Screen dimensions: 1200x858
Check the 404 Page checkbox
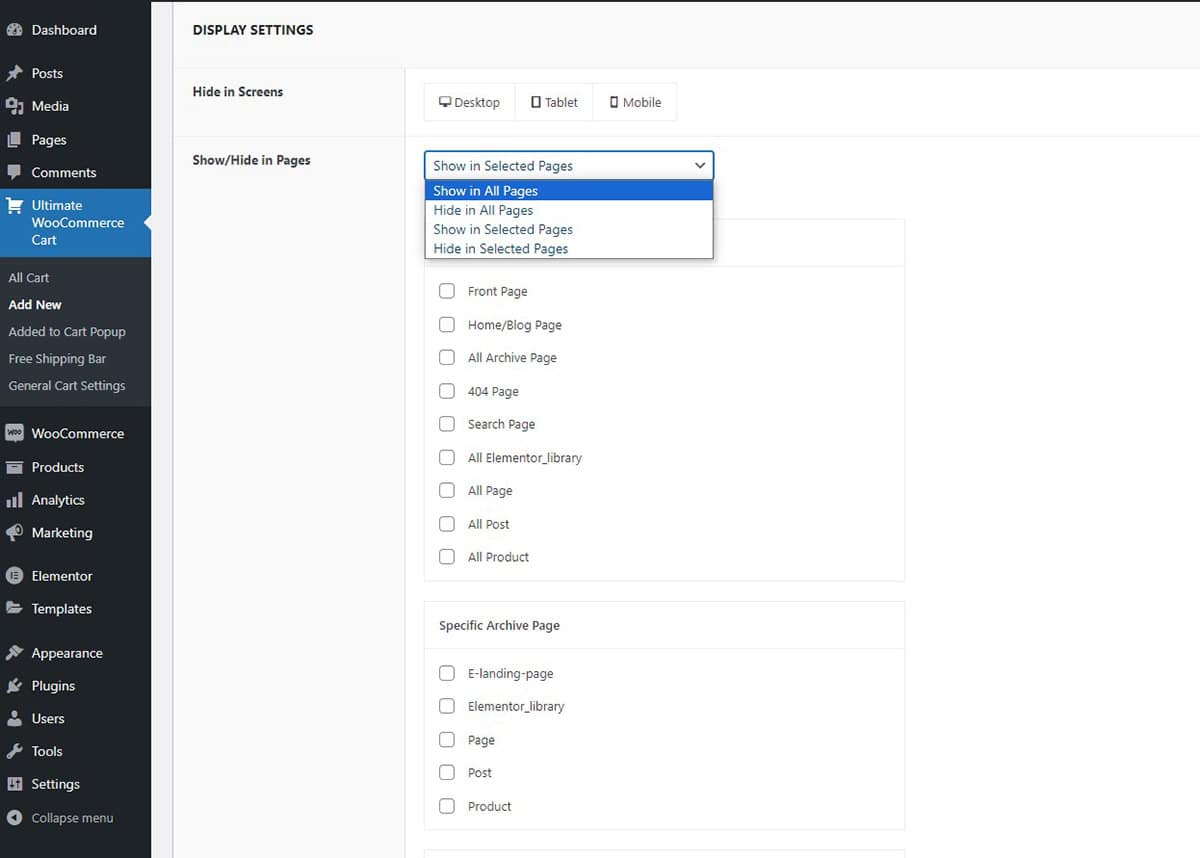(x=447, y=391)
